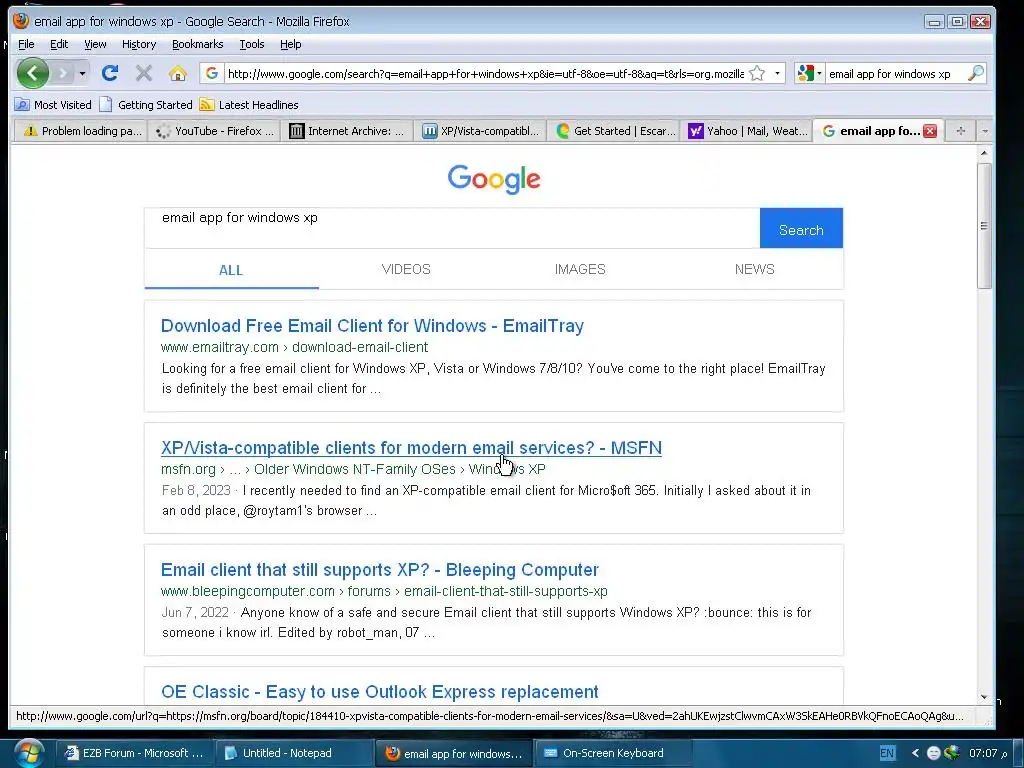Focus the URL address field
Viewport: 1024px width, 768px height.
[485, 74]
